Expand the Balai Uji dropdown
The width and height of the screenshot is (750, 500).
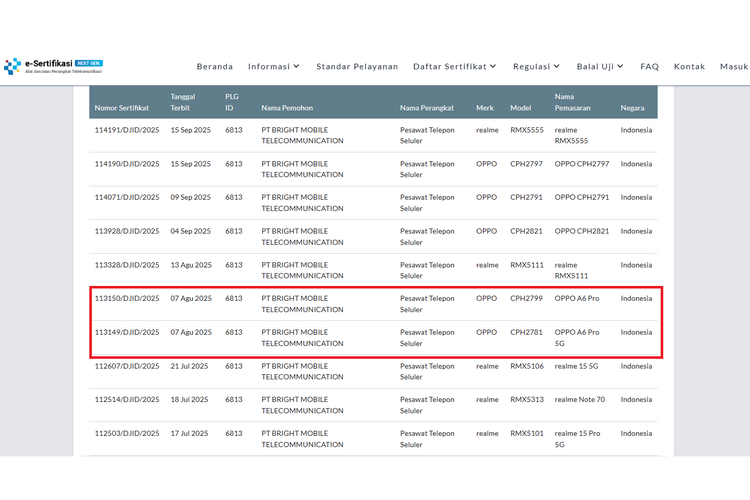[x=600, y=67]
